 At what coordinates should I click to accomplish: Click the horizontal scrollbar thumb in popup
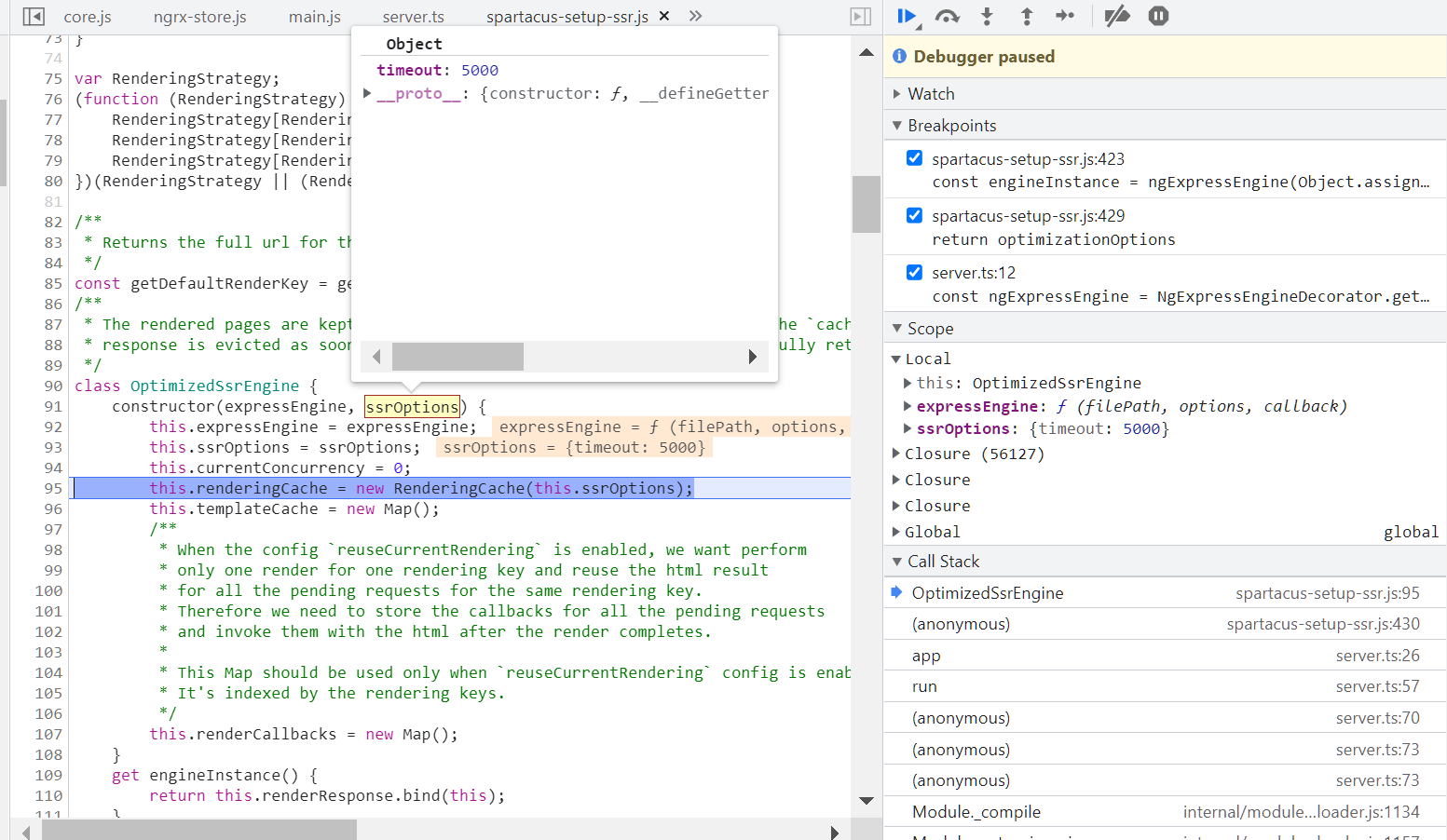pyautogui.click(x=457, y=357)
